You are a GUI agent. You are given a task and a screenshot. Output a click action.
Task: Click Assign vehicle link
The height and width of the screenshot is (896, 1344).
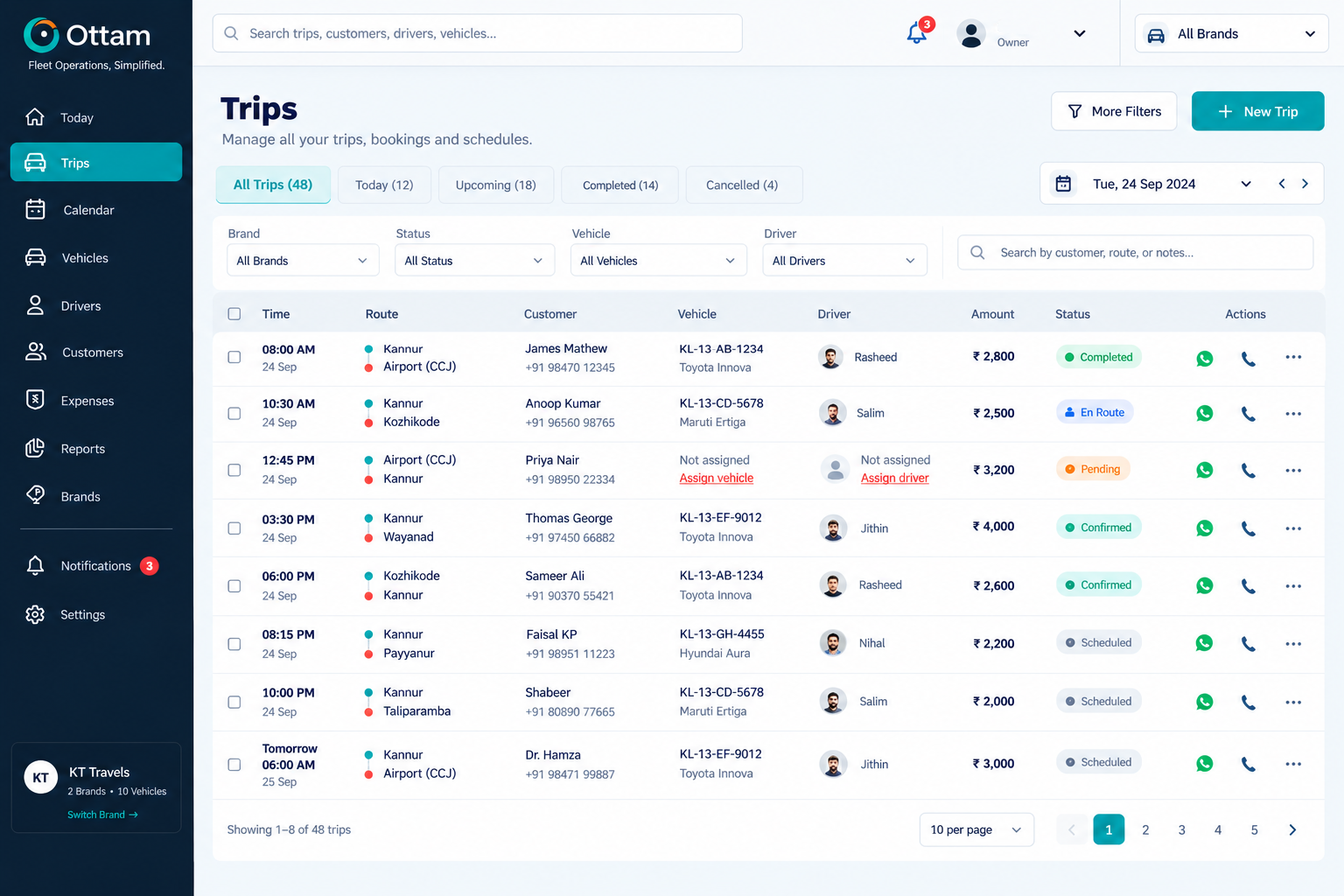pos(717,478)
